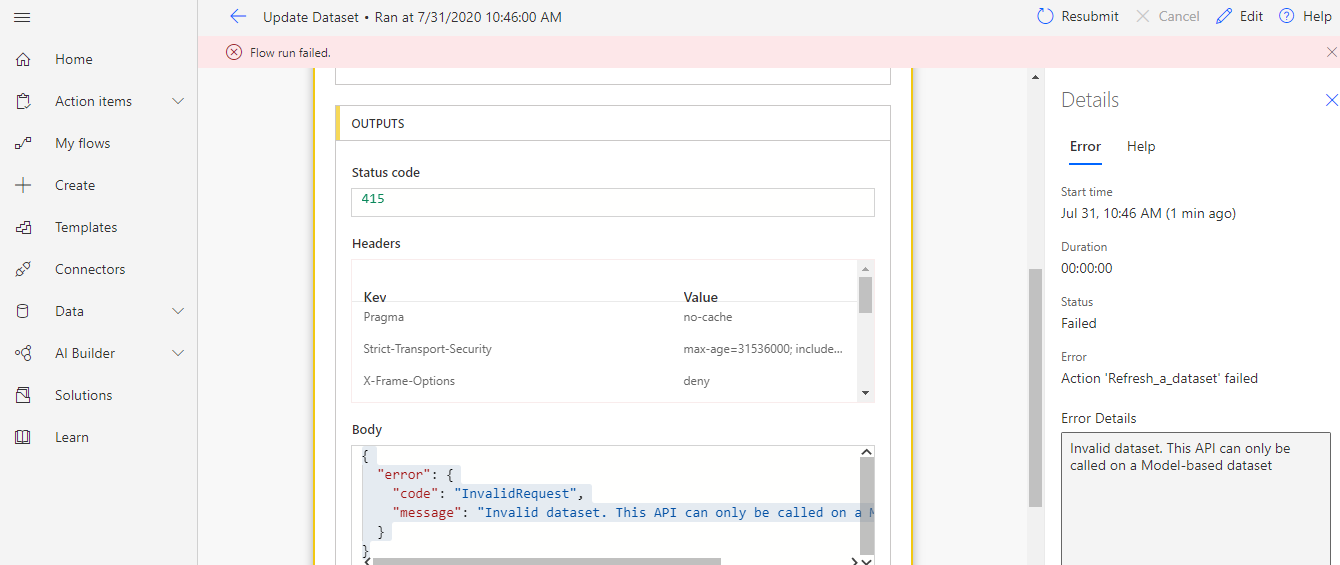Click the Data cylinder icon
Viewport: 1340px width, 565px height.
coord(23,311)
